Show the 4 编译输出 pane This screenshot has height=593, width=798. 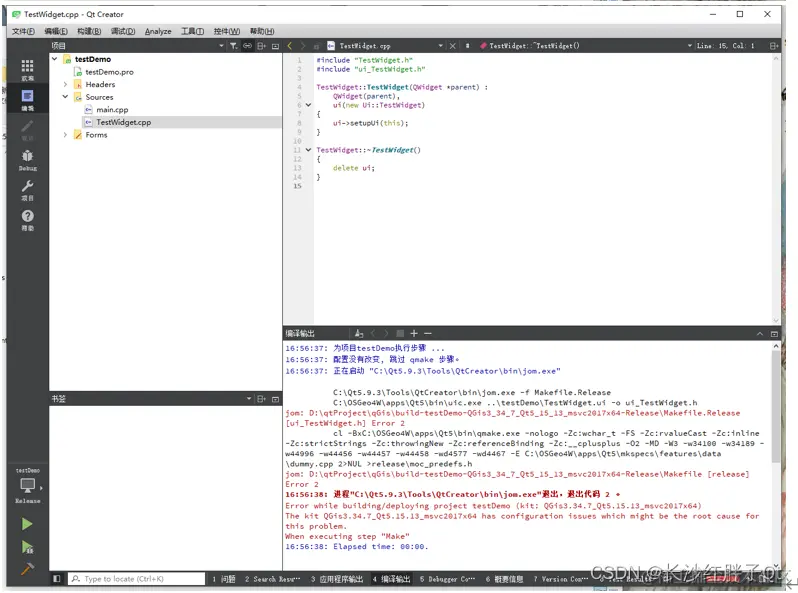click(391, 579)
